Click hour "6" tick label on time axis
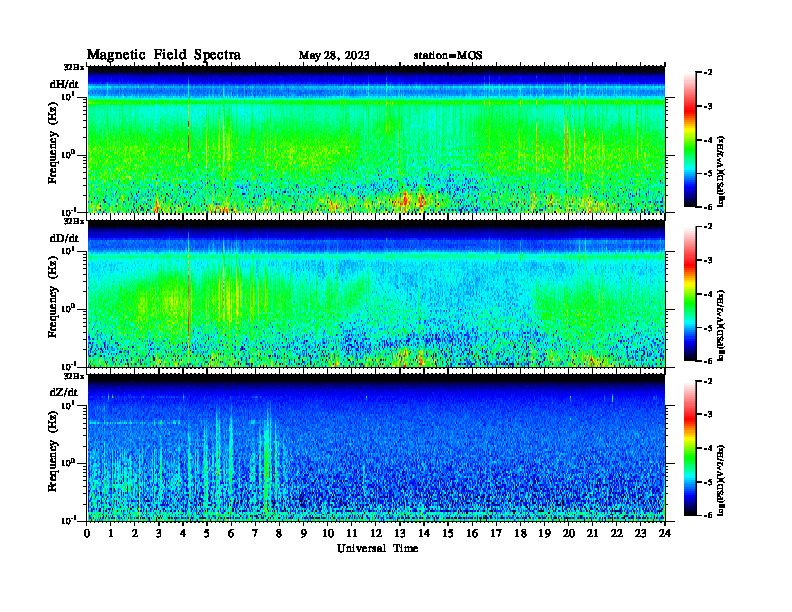 (231, 534)
